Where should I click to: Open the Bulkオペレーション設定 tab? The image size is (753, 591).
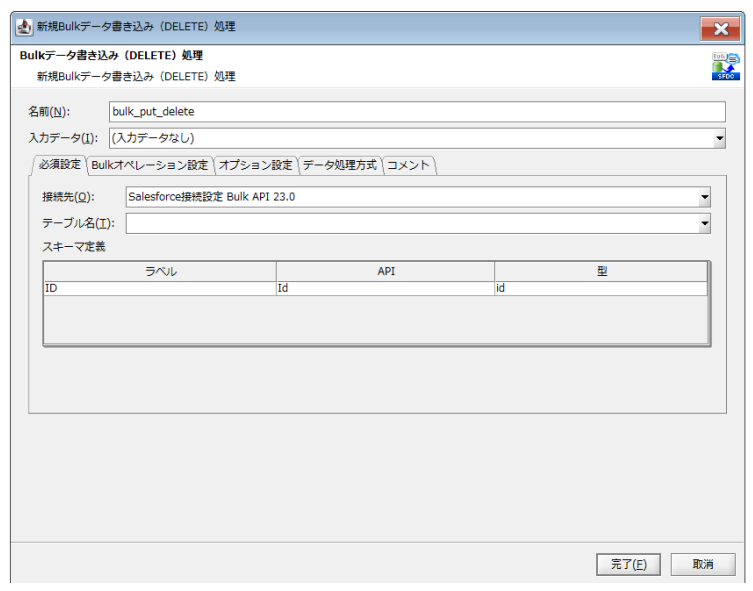coord(149,165)
